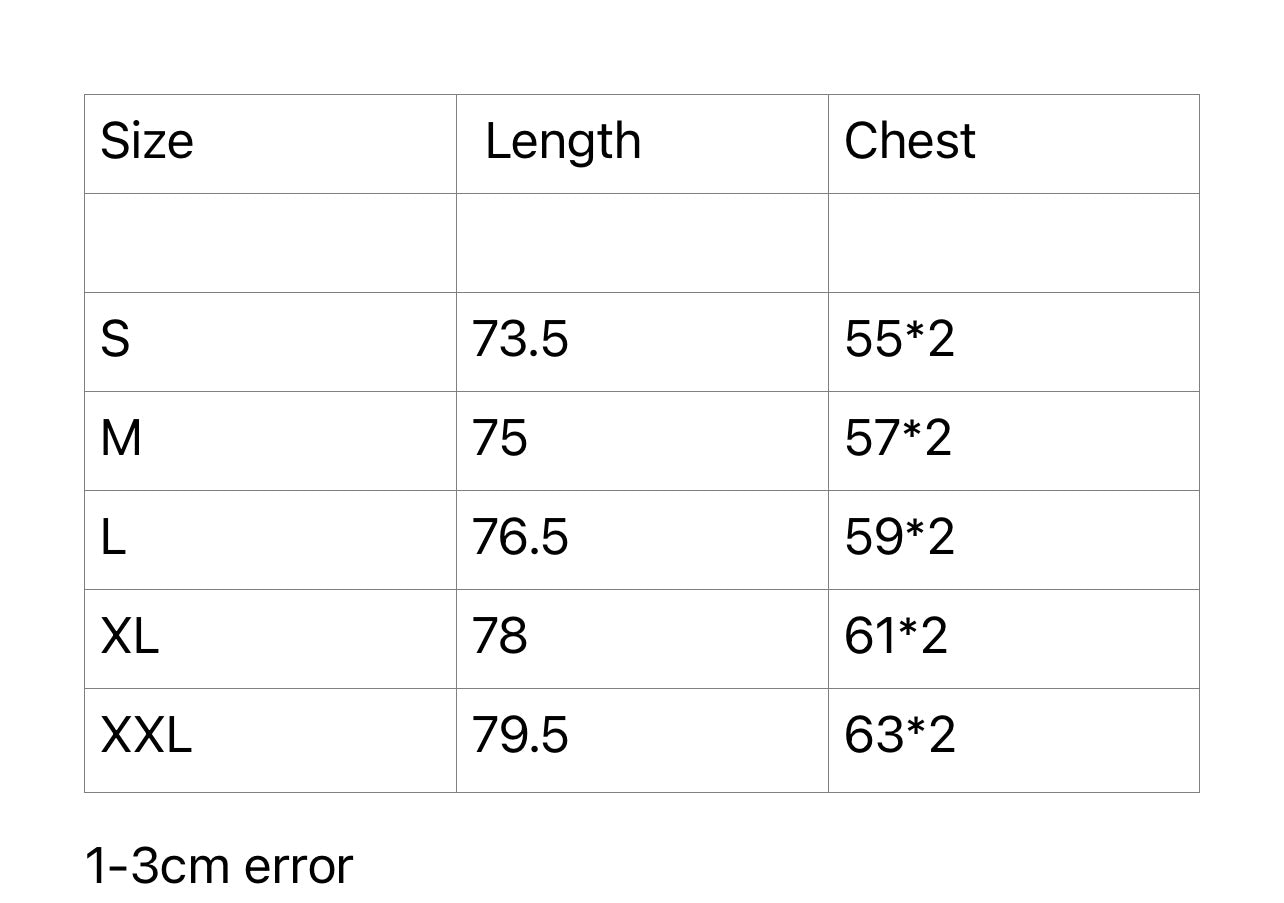Click the Chest column header cell
This screenshot has height=903, width=1284.
[909, 141]
